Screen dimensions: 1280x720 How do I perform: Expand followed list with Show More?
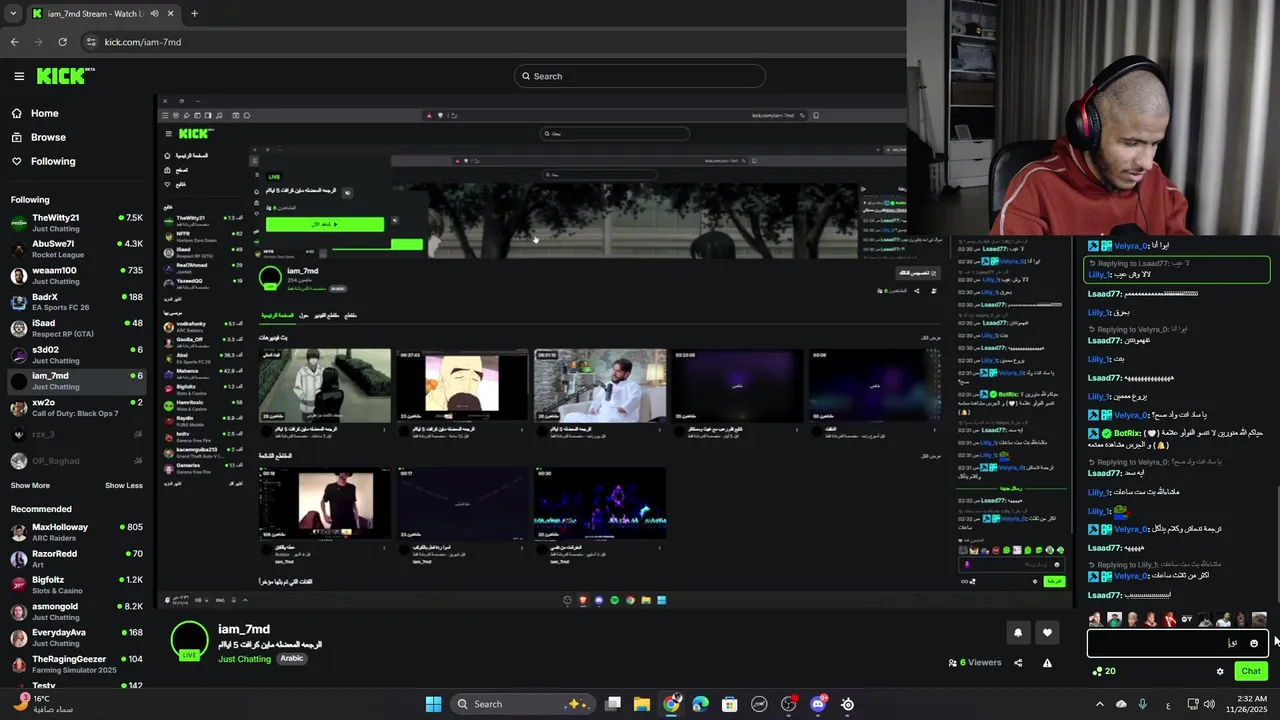[x=30, y=486]
